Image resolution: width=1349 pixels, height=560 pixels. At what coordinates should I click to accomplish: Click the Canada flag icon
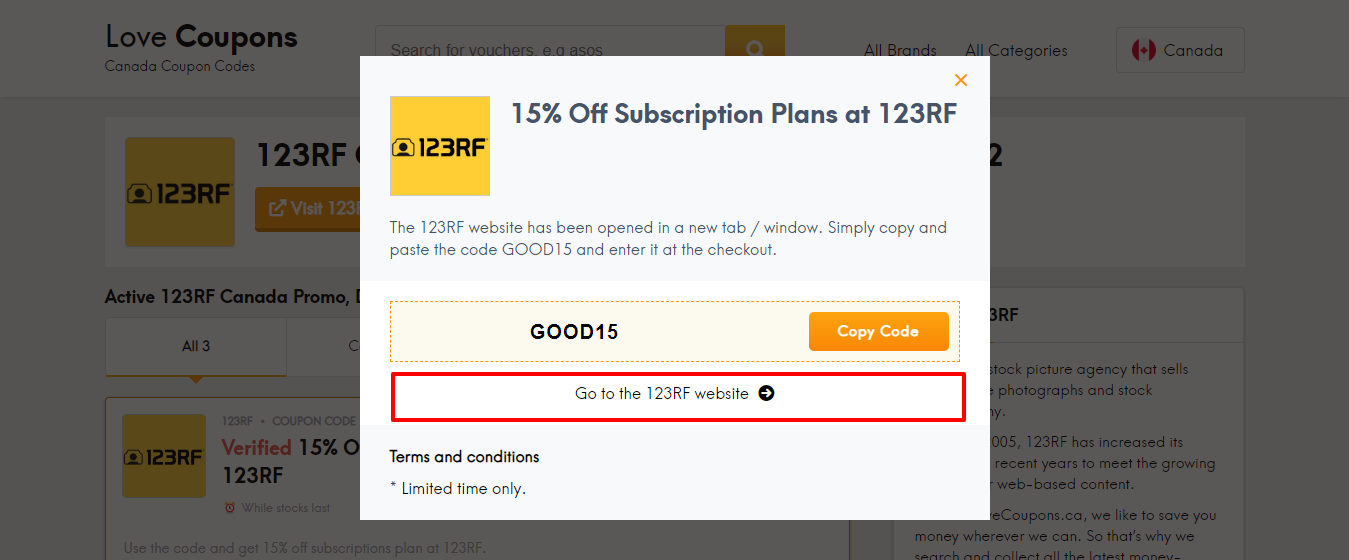point(1144,50)
